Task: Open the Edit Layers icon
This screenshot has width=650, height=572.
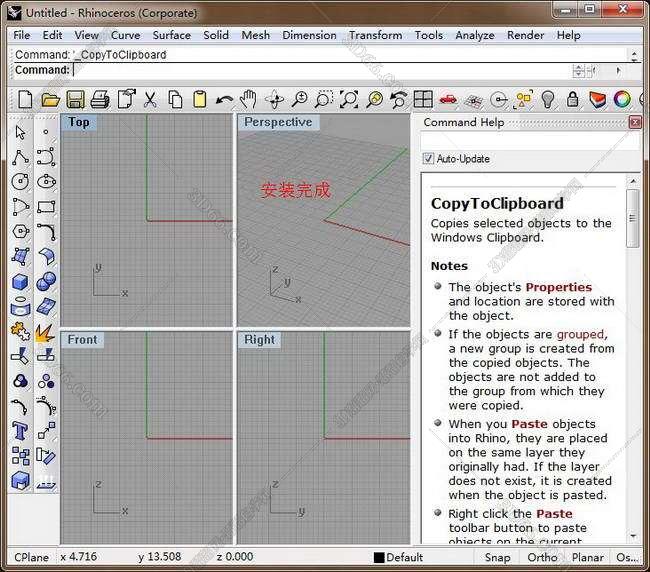Action: click(597, 99)
